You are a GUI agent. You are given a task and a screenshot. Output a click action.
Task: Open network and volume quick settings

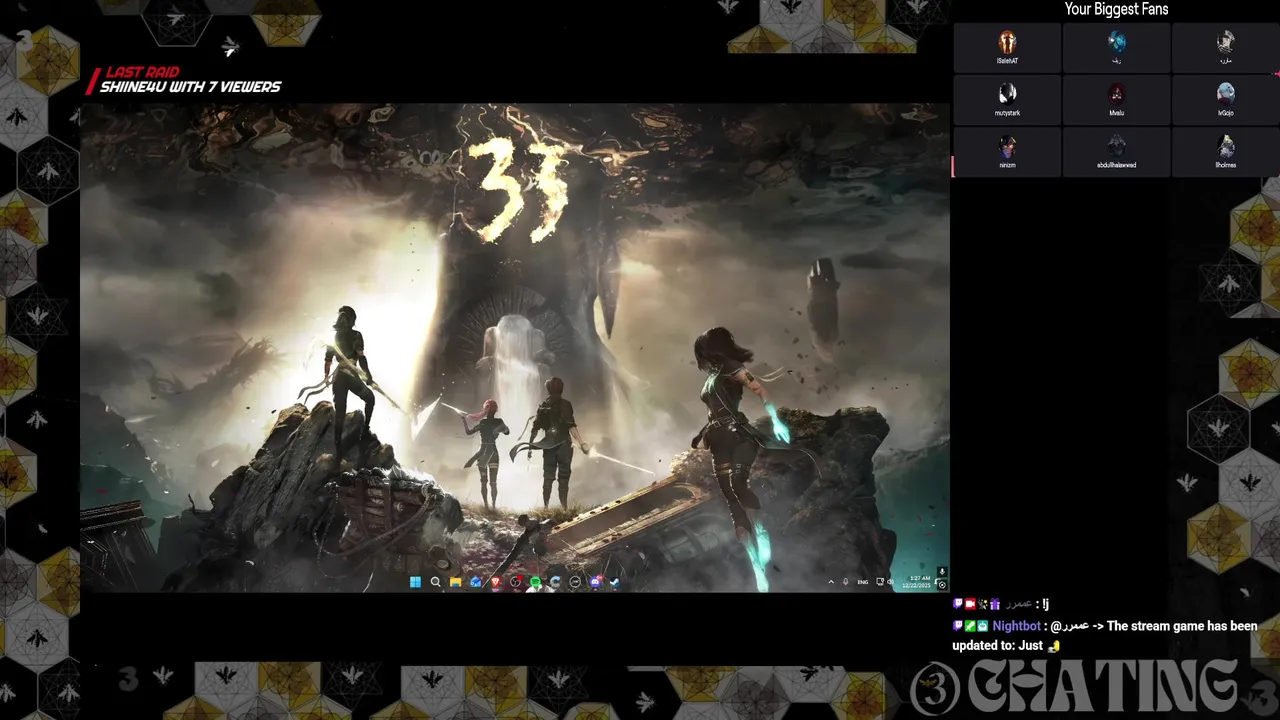tap(885, 582)
